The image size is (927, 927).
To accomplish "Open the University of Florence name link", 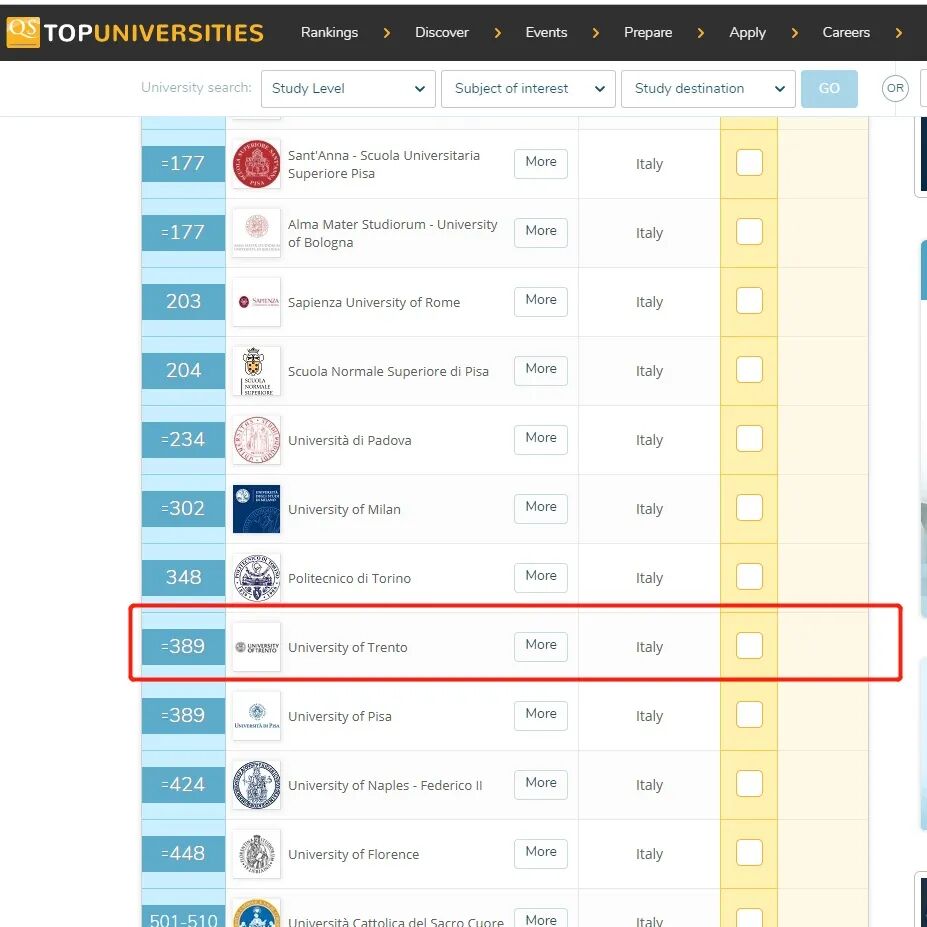I will [353, 854].
